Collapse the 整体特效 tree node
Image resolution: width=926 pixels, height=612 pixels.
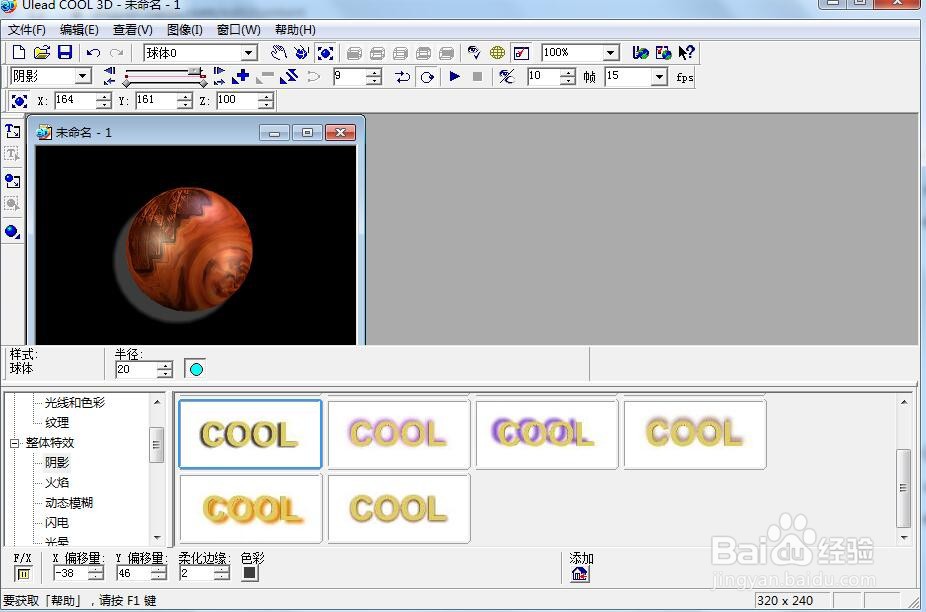(15, 443)
